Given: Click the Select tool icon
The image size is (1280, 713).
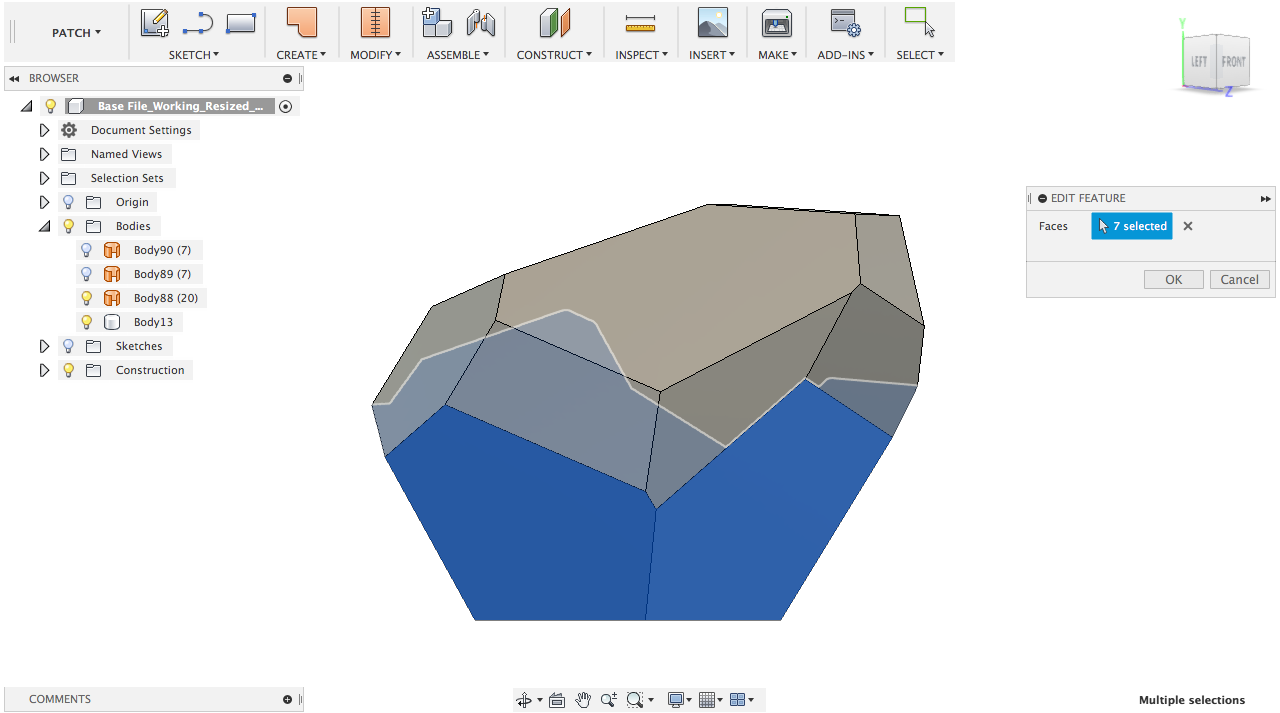Looking at the screenshot, I should (919, 22).
